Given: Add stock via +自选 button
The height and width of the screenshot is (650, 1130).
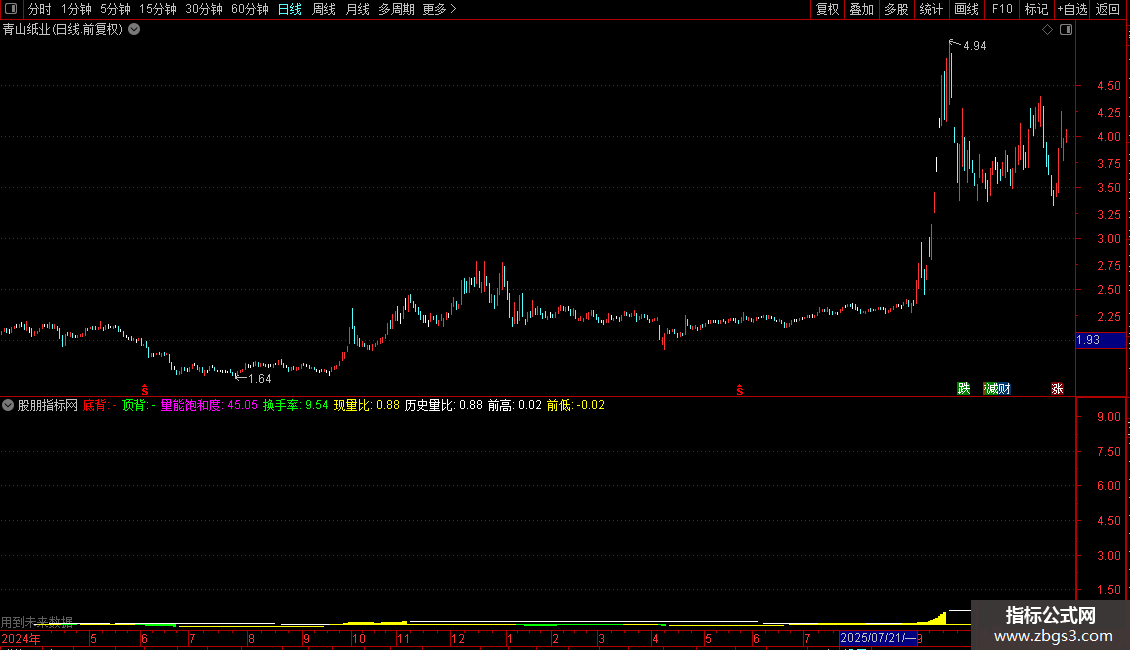Looking at the screenshot, I should point(1072,9).
